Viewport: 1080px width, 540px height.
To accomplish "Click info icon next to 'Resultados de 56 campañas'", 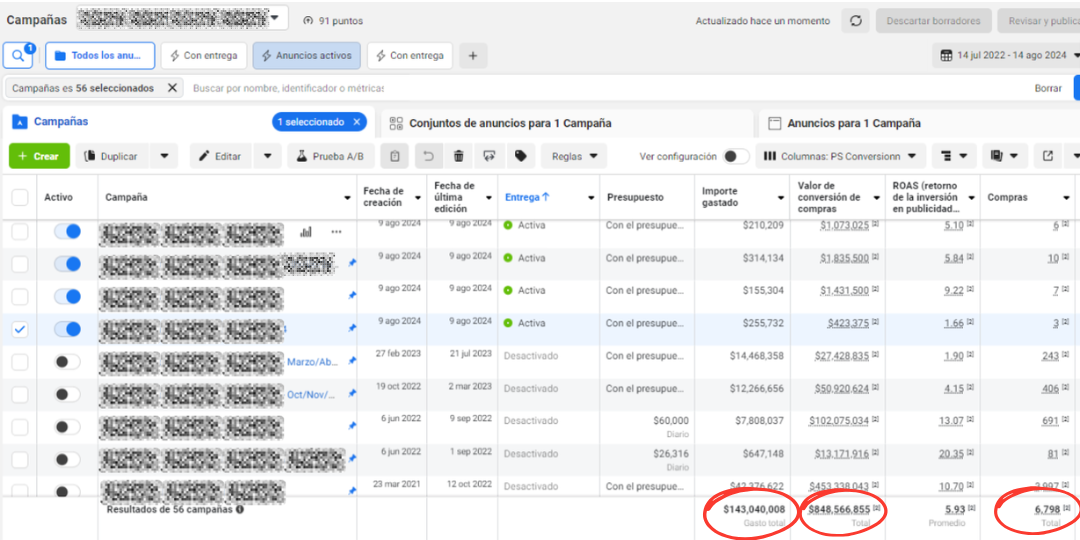I will [x=240, y=510].
